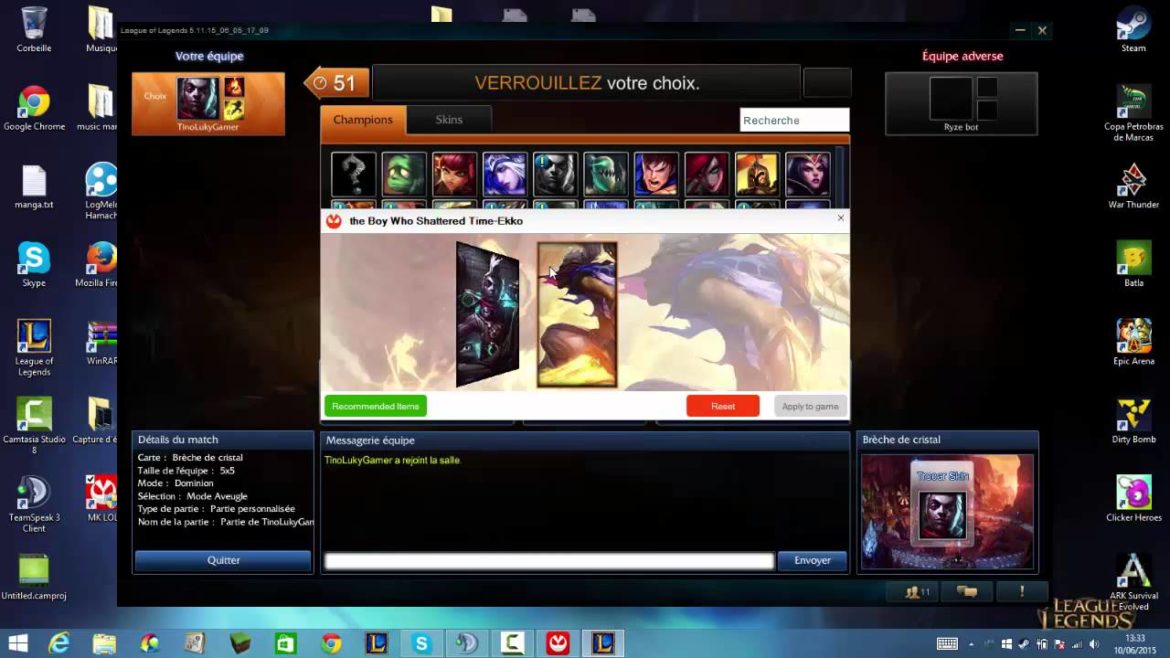Screen dimensions: 1170x658
Task: Switch to the Champions tab
Action: [x=363, y=120]
